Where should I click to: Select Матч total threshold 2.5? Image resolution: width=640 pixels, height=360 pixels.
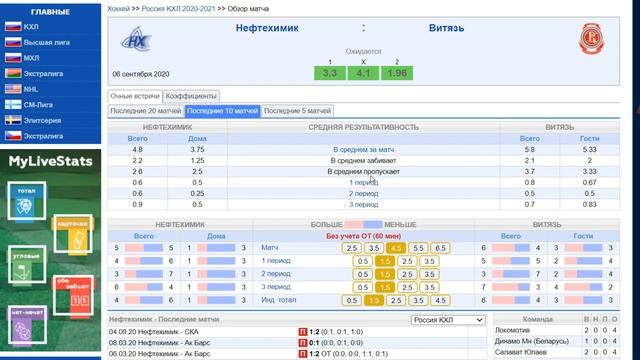click(x=351, y=248)
